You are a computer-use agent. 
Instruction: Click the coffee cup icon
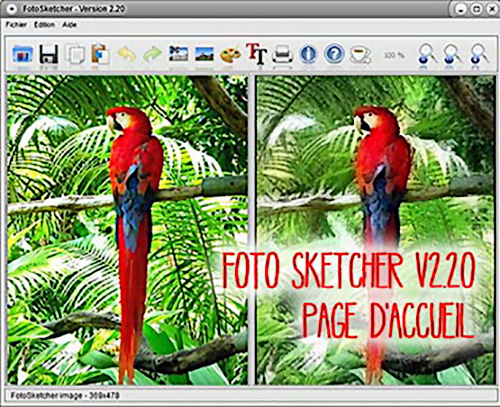tap(360, 54)
